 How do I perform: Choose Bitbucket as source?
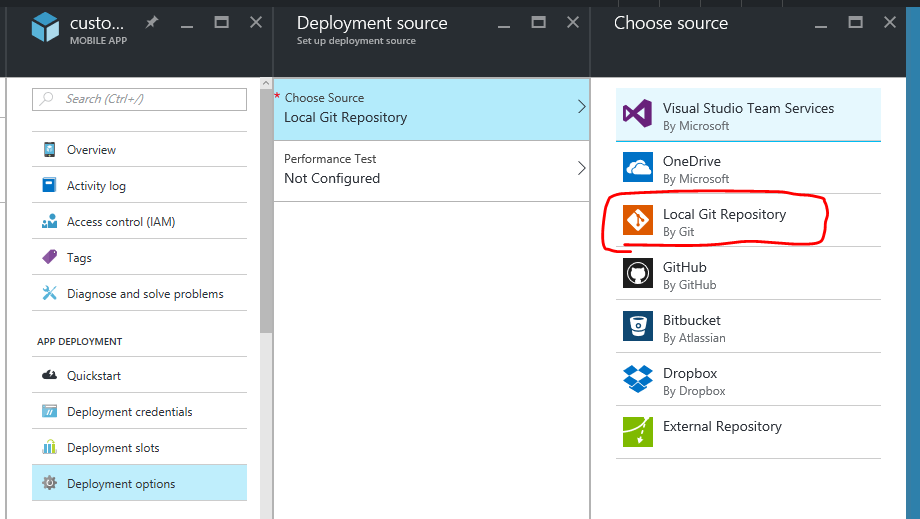coord(748,327)
